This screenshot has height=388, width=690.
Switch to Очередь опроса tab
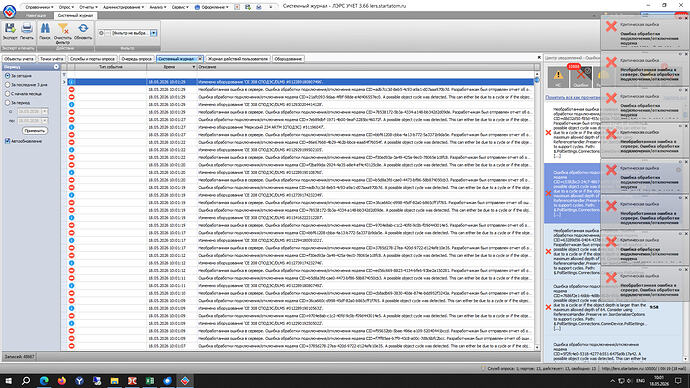(x=136, y=59)
